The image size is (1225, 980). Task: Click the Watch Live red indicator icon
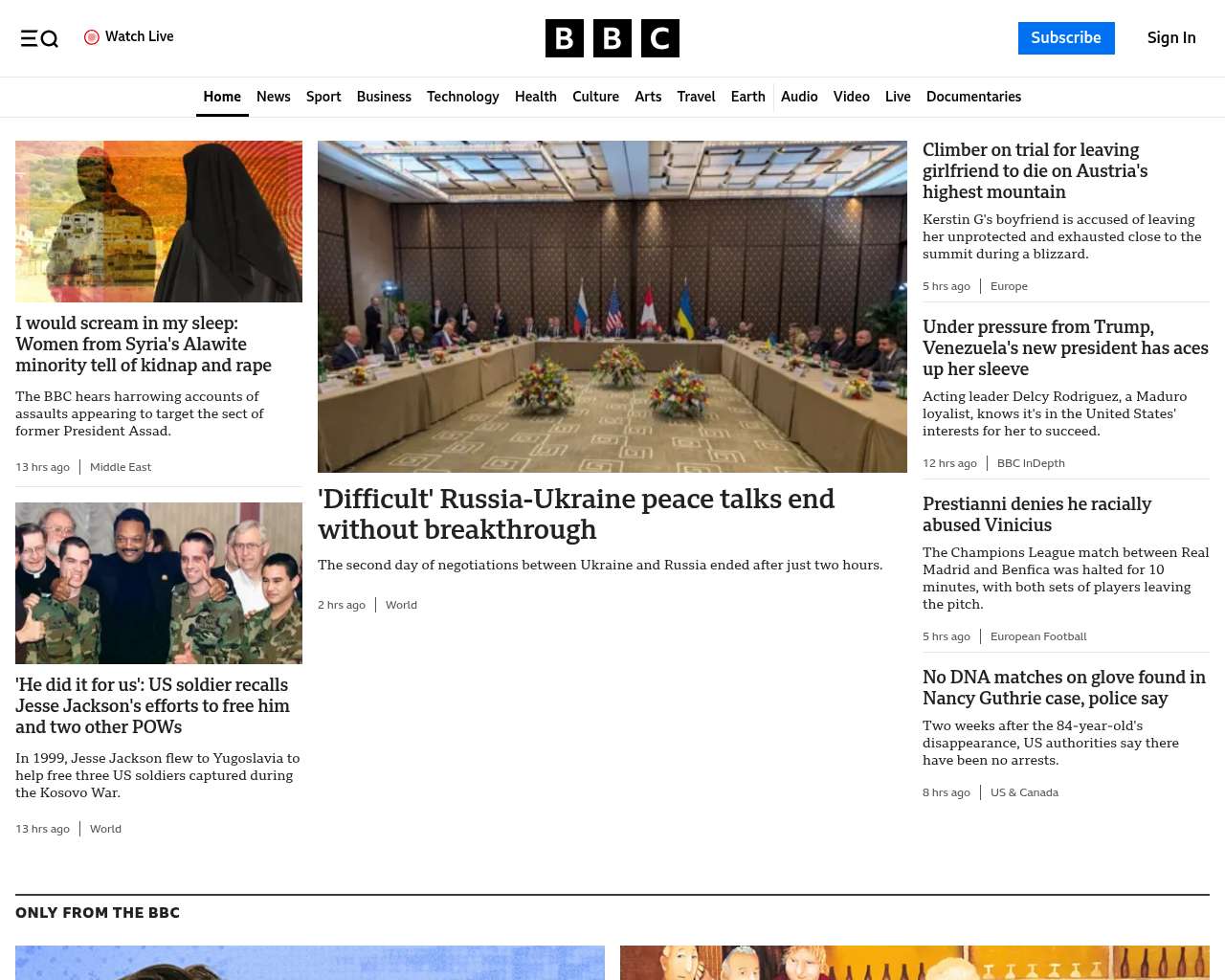pos(92,37)
